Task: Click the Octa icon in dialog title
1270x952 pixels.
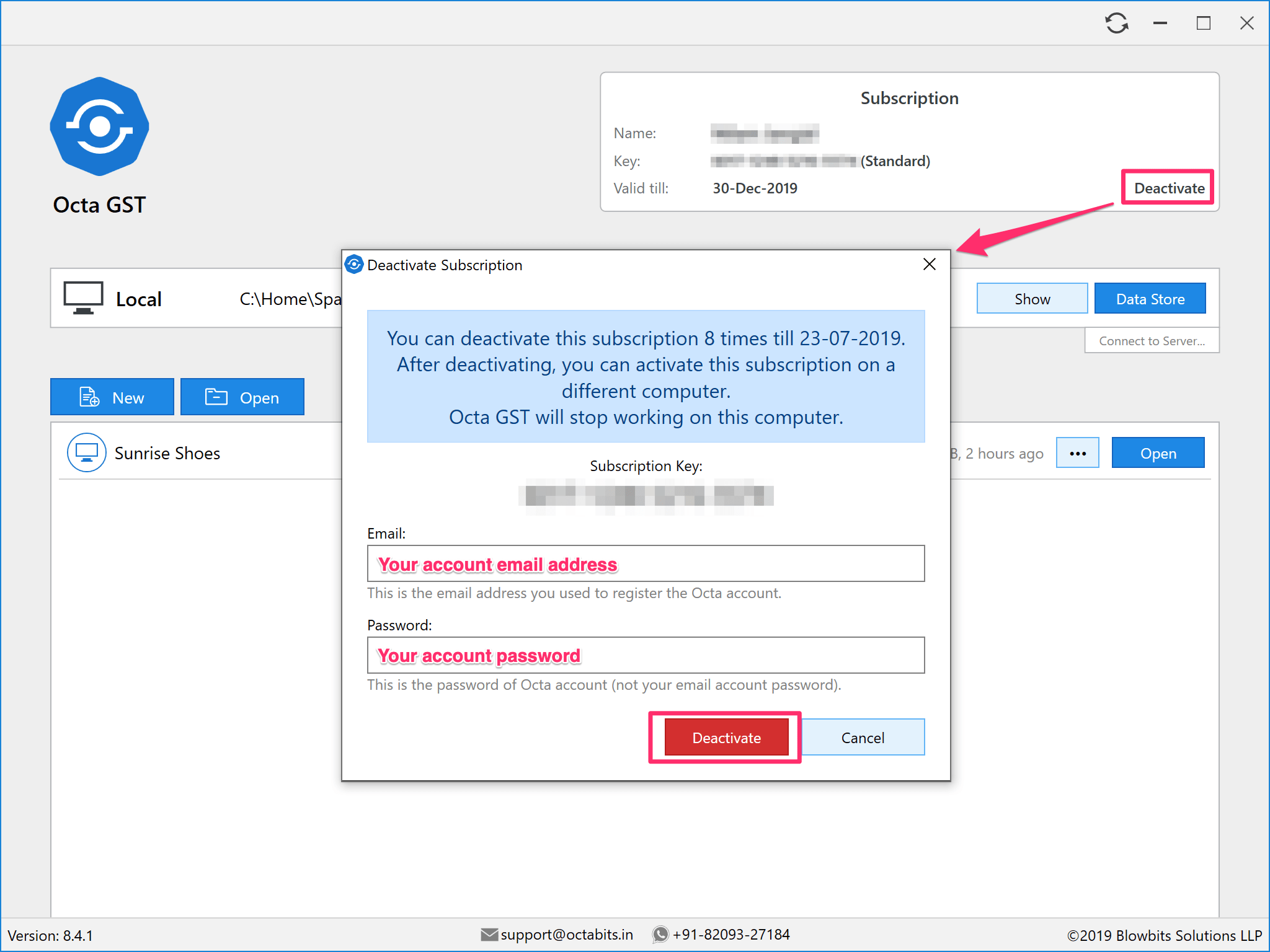Action: point(354,265)
